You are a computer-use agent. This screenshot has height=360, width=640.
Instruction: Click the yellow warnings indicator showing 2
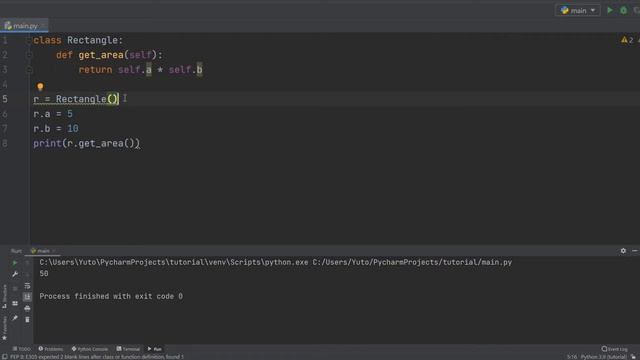tap(627, 40)
